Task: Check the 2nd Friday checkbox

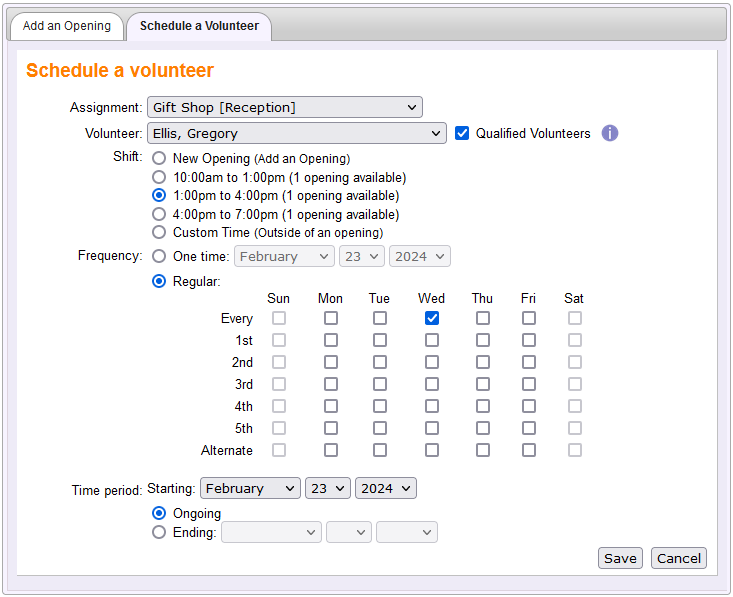Action: (x=529, y=362)
